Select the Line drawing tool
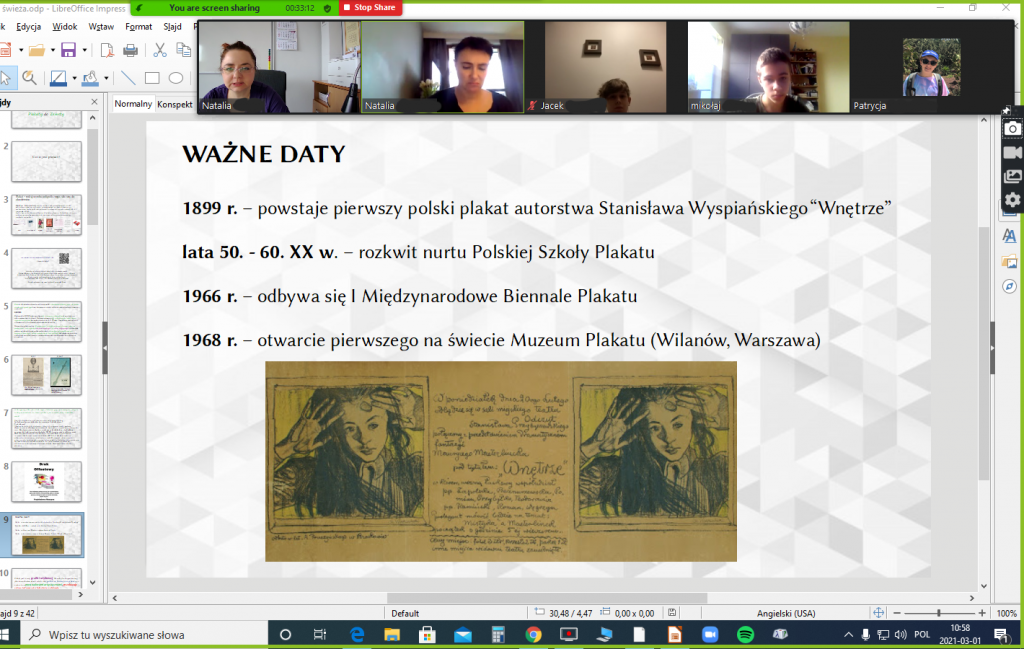Viewport: 1024px width, 649px height. [128, 78]
